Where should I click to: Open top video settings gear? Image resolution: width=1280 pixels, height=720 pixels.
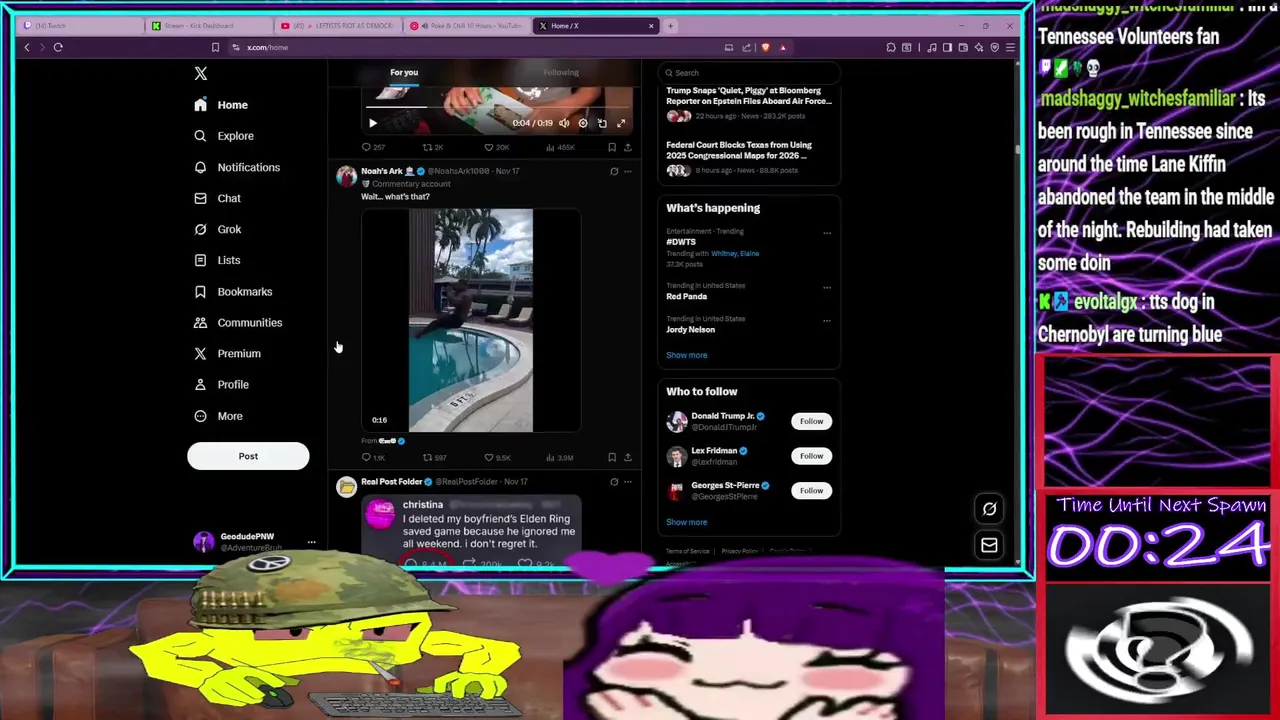tap(583, 123)
